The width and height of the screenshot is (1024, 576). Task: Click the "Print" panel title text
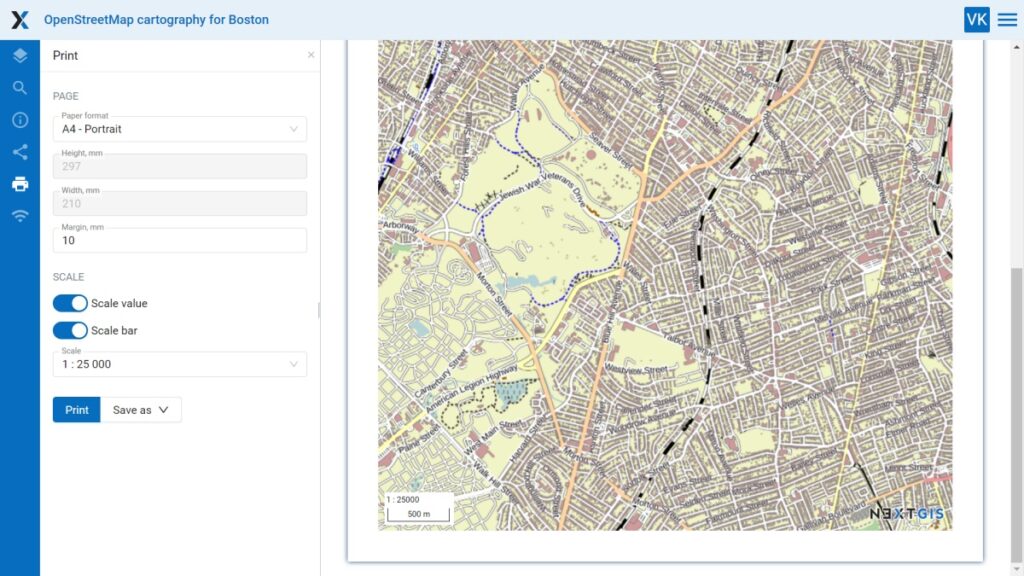click(65, 56)
